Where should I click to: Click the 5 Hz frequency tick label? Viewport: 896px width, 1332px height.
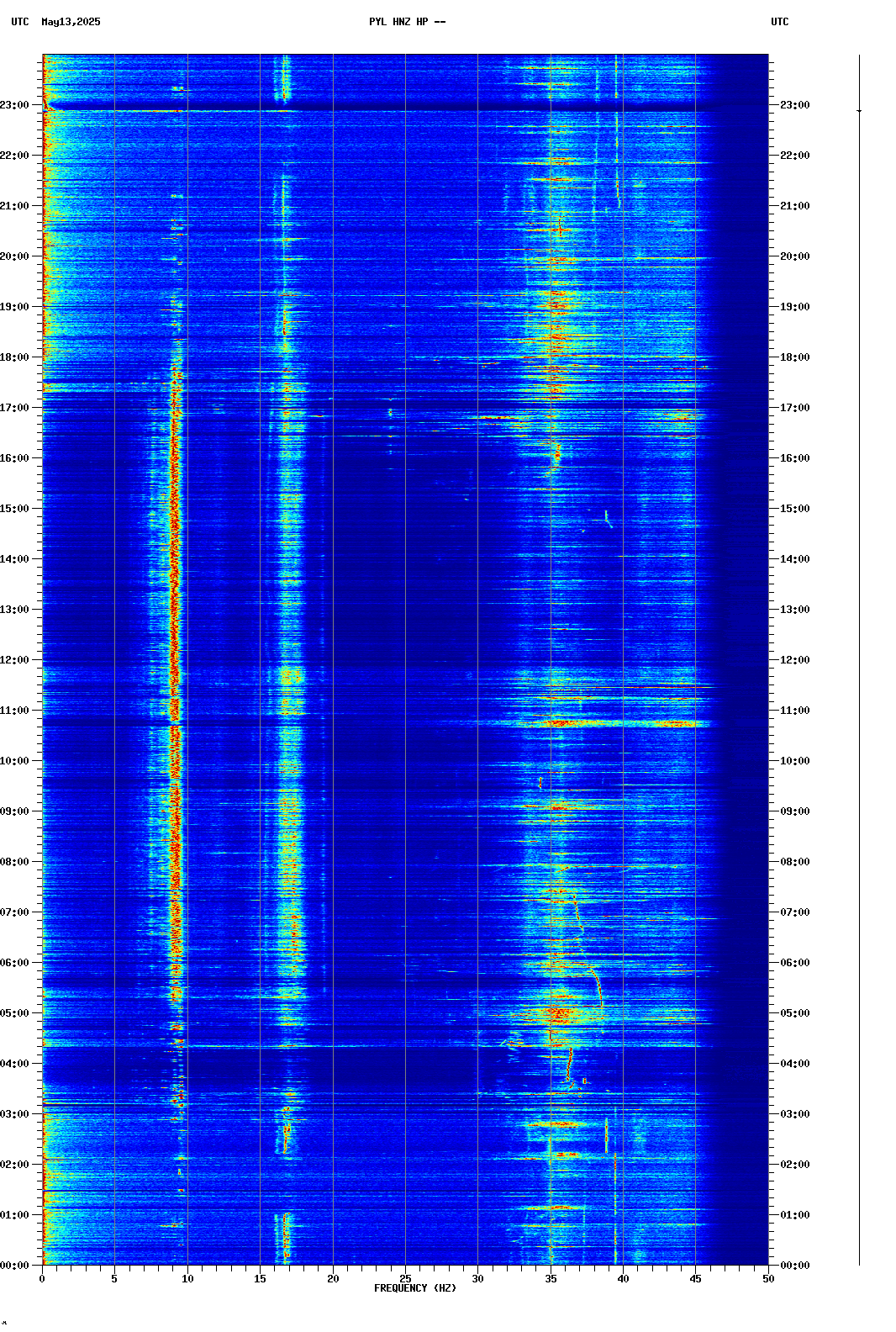pos(114,1279)
